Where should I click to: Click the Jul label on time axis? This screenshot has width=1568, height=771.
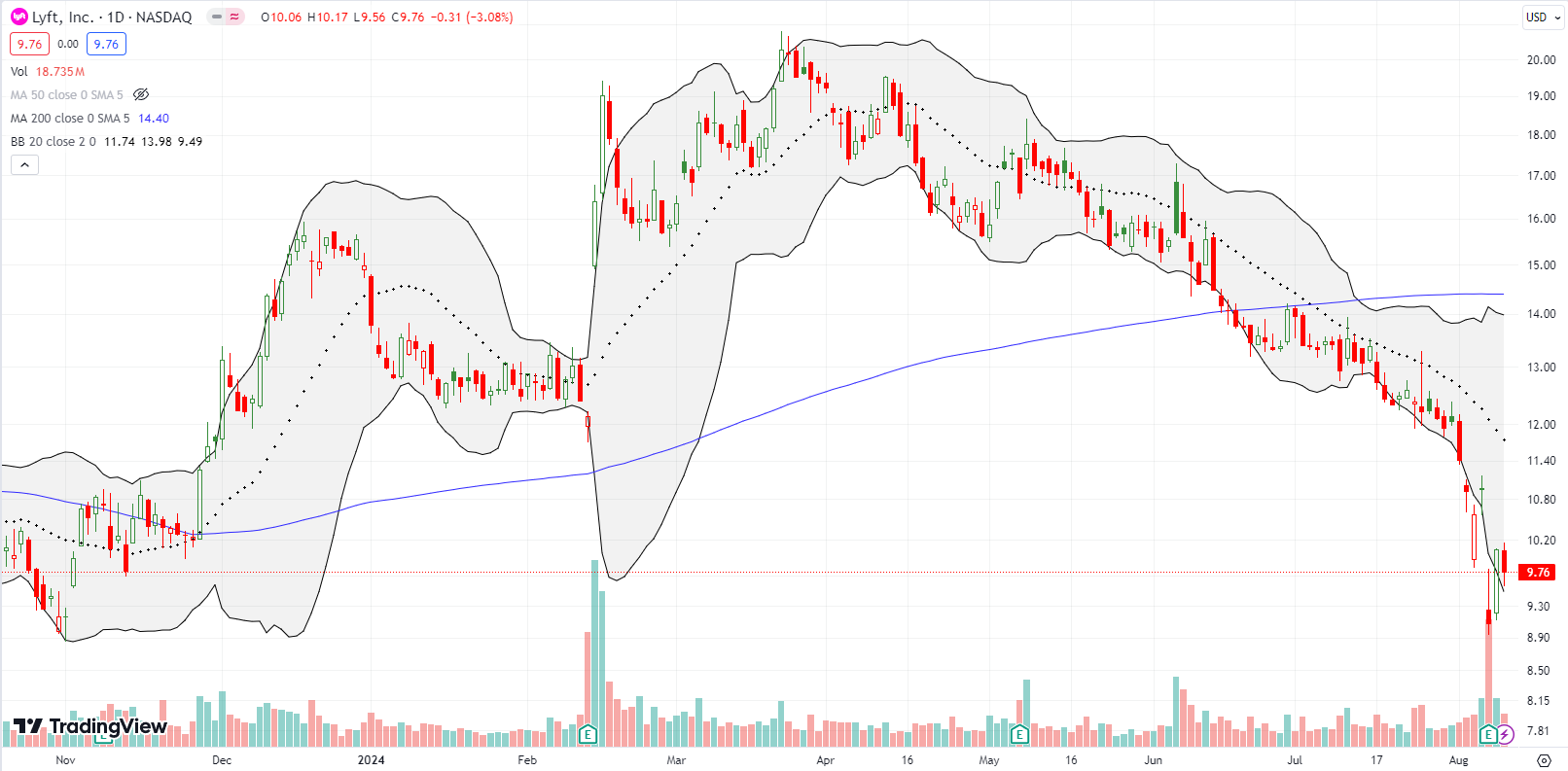[1296, 760]
